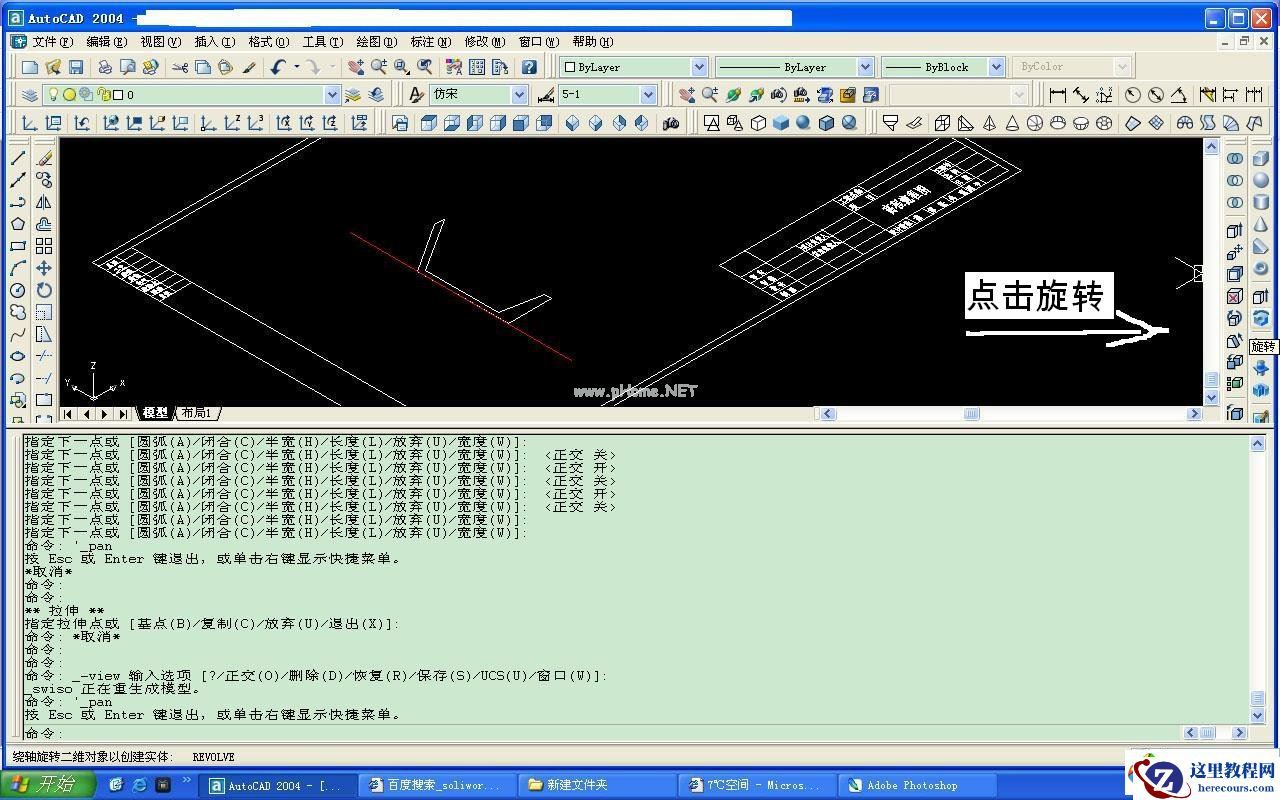Viewport: 1280px width, 800px height.
Task: Toggle the layer 0 freeze sun icon
Action: (x=69, y=95)
